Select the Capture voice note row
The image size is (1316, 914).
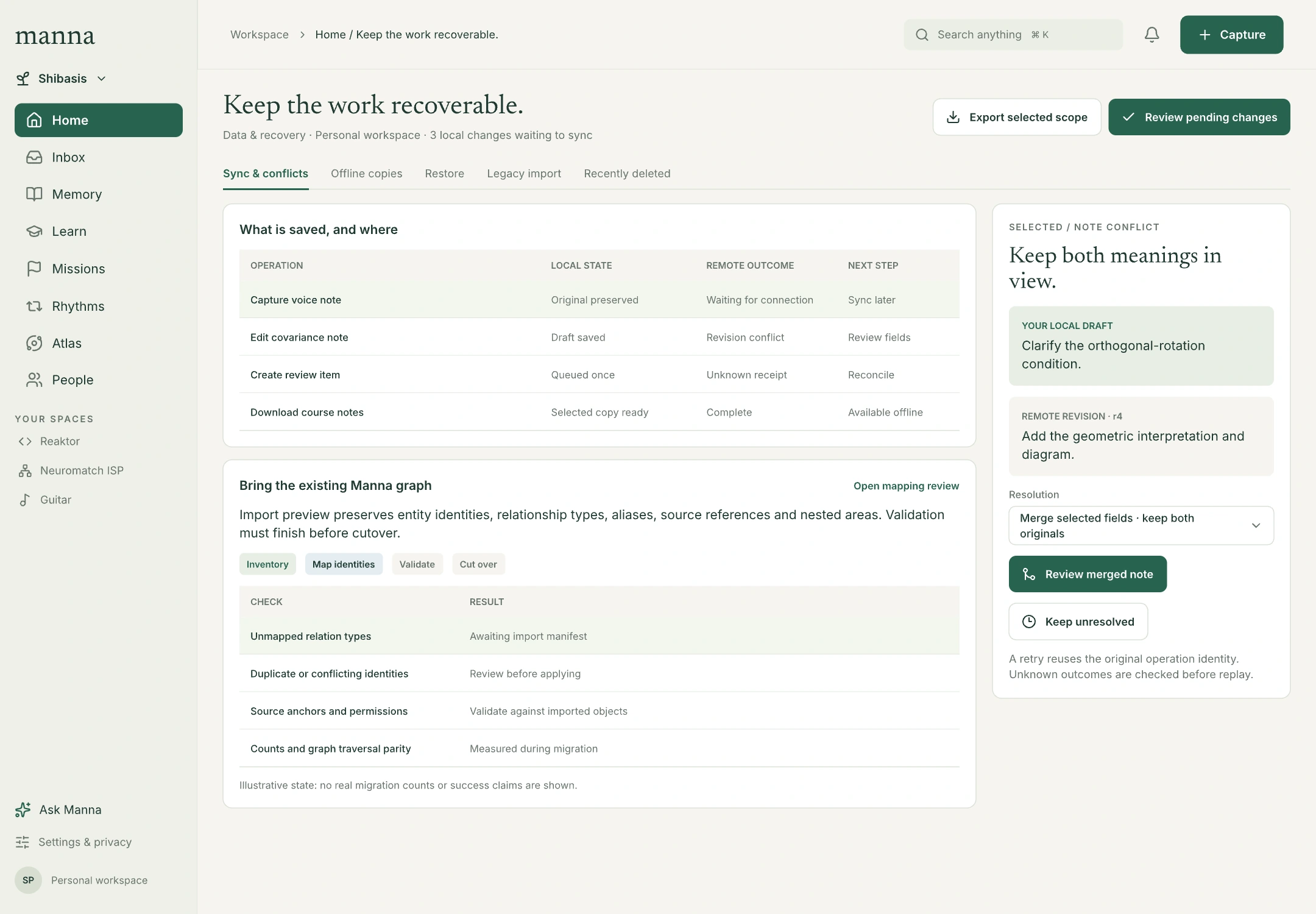(x=600, y=300)
